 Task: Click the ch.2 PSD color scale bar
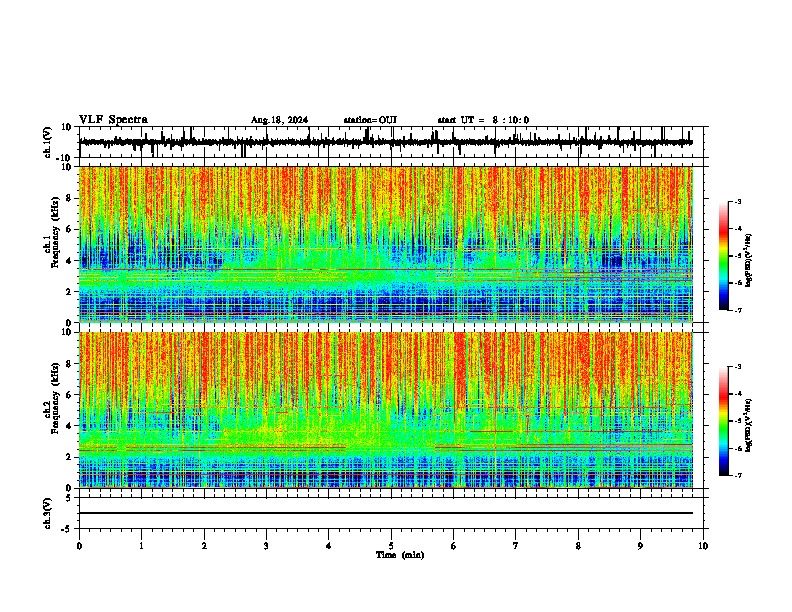[x=723, y=421]
